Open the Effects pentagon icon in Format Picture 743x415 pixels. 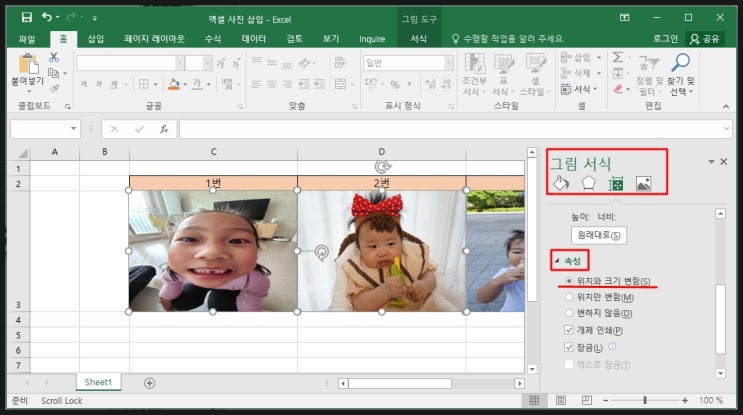589,184
